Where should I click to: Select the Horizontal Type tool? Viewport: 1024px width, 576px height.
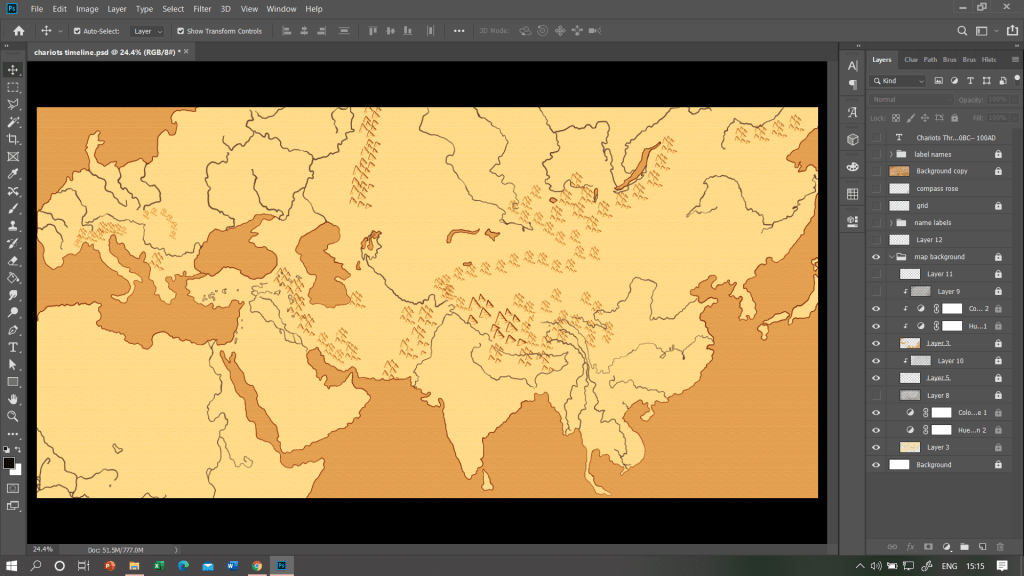(13, 347)
